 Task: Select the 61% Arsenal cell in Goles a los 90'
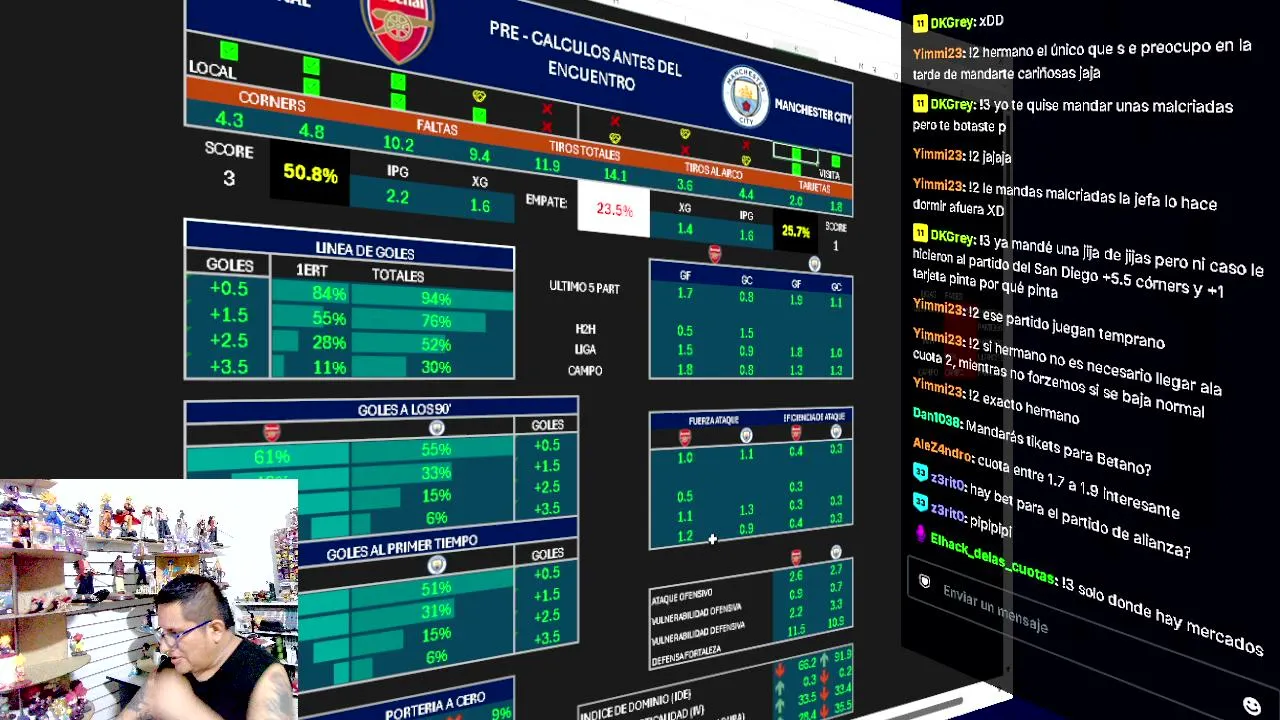tap(271, 457)
